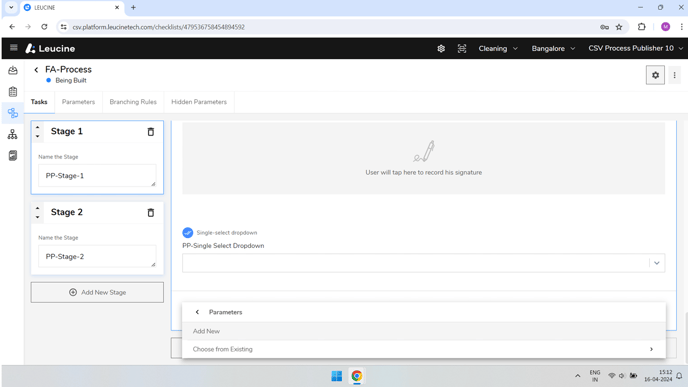Open the PP-Single Select Dropdown field
Viewport: 688px width, 387px height.
click(423, 263)
